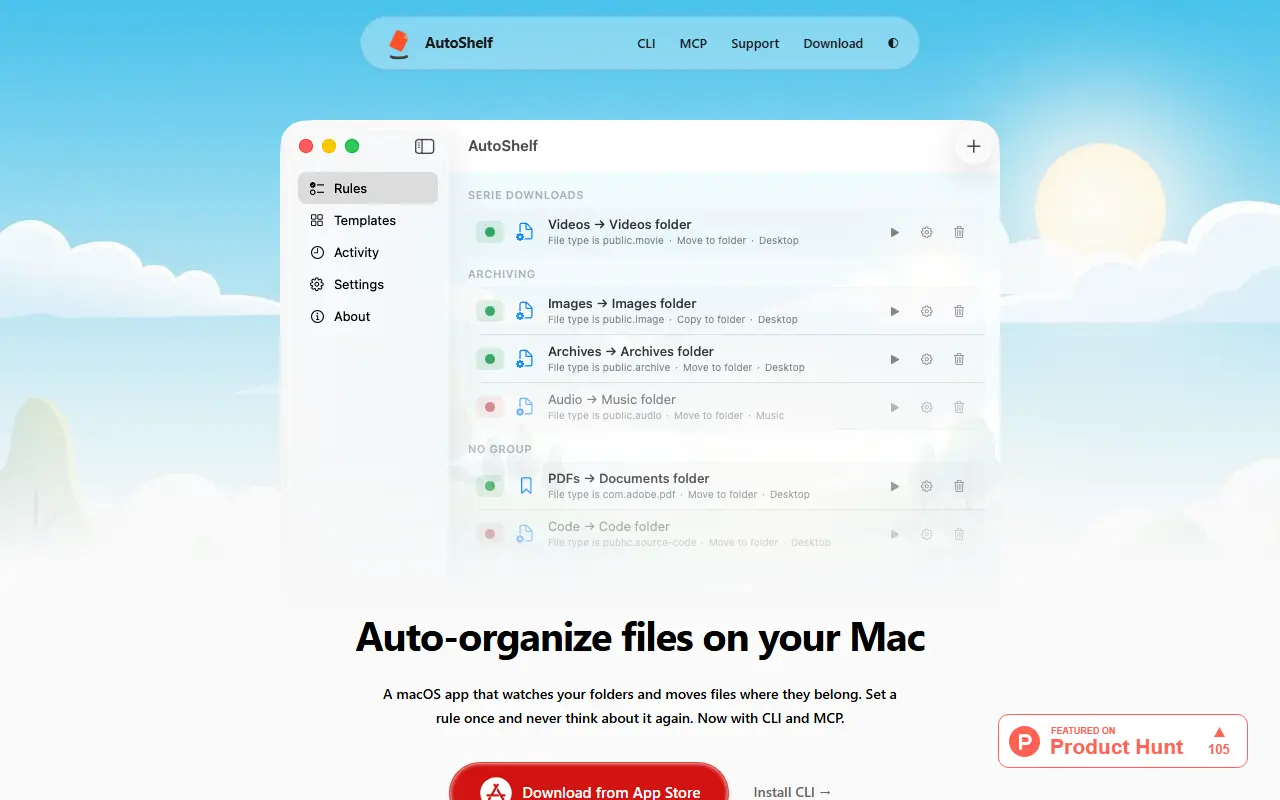Click the Auto-organize files on your Mac heading
Viewport: 1280px width, 800px height.
(640, 637)
